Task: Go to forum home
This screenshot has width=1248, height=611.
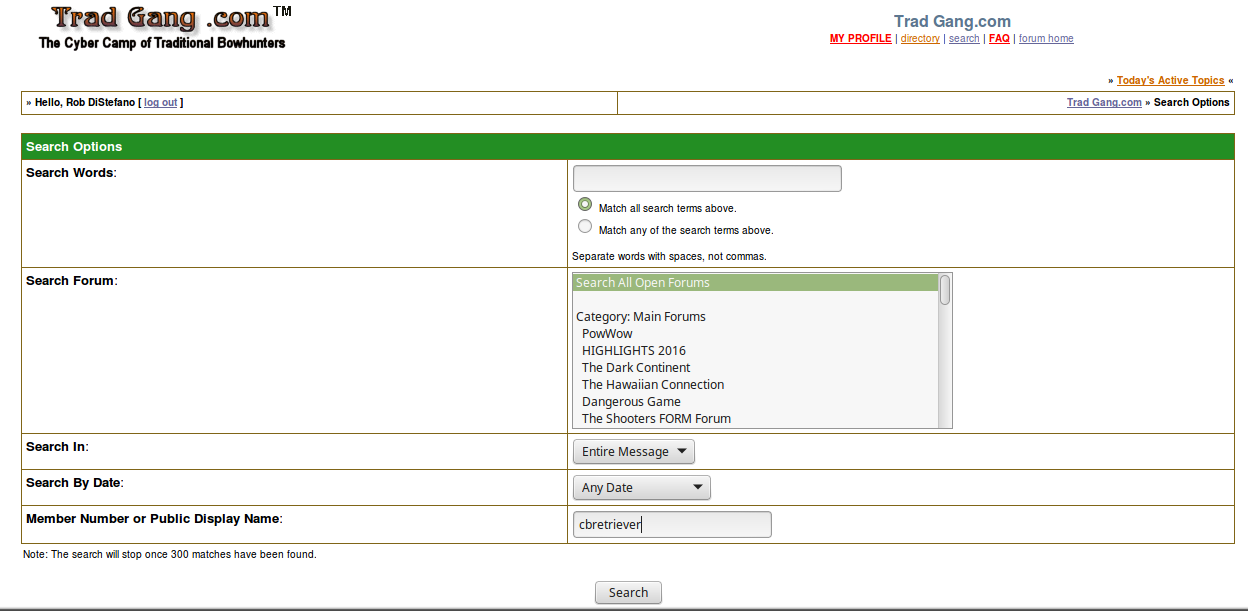Action: 1046,39
